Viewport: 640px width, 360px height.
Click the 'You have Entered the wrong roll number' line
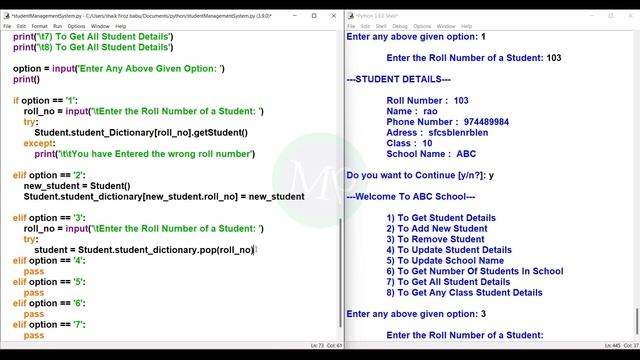click(x=144, y=154)
